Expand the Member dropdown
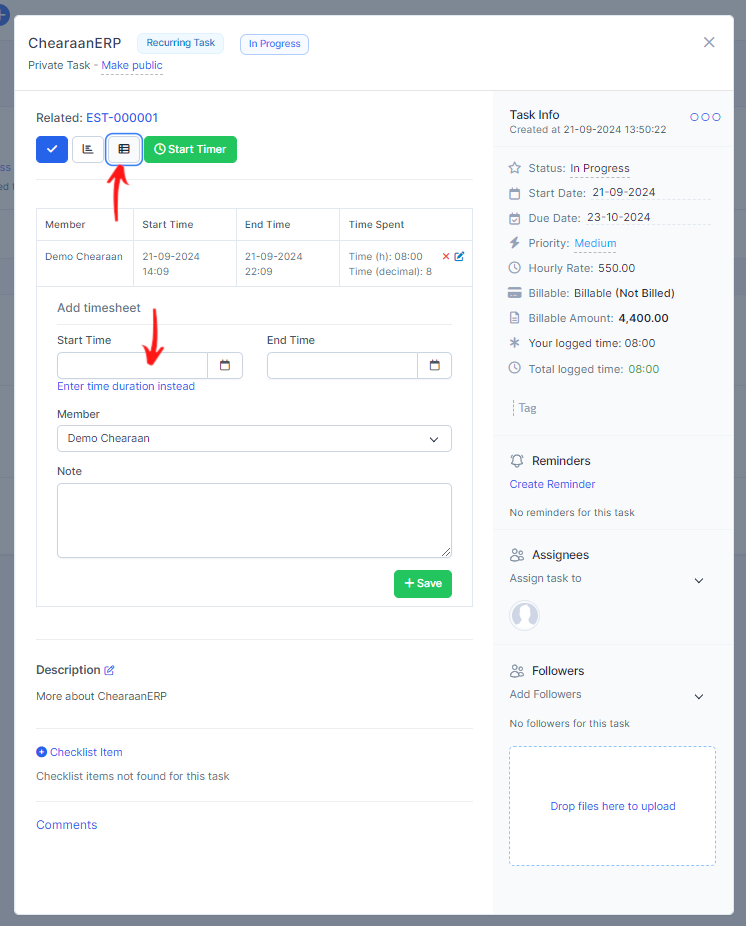746x926 pixels. pos(254,439)
